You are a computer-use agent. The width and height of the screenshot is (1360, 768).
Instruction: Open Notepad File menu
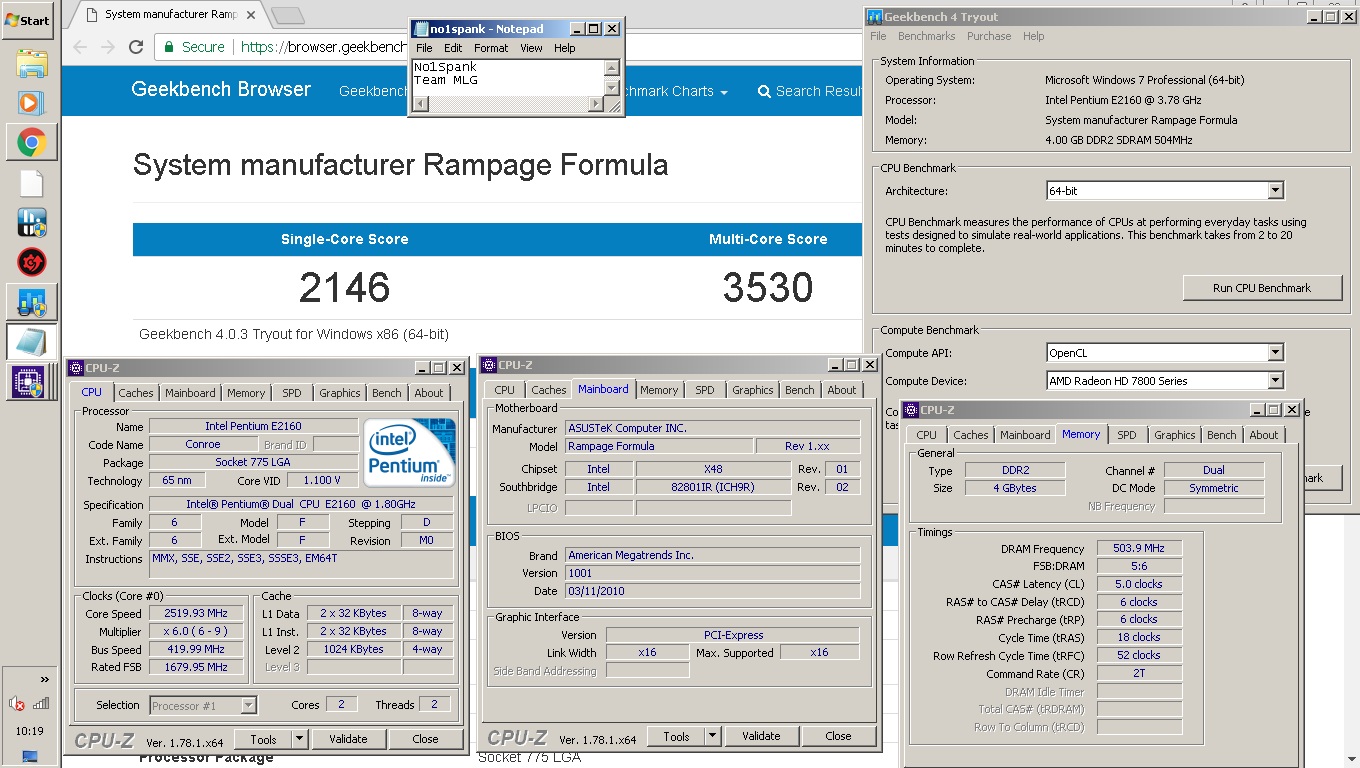(x=424, y=48)
